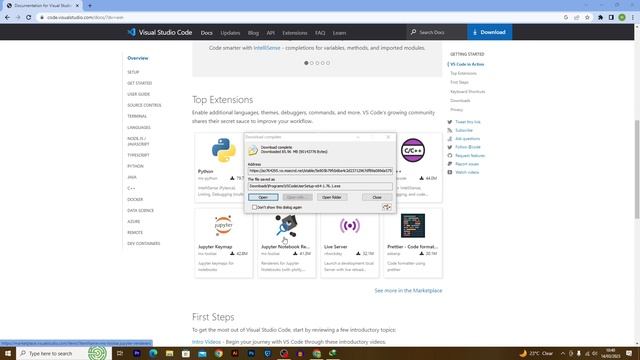Screen dimensions: 640x360
Task: Expand the GET STARTED sidebar section
Action: click(x=140, y=83)
